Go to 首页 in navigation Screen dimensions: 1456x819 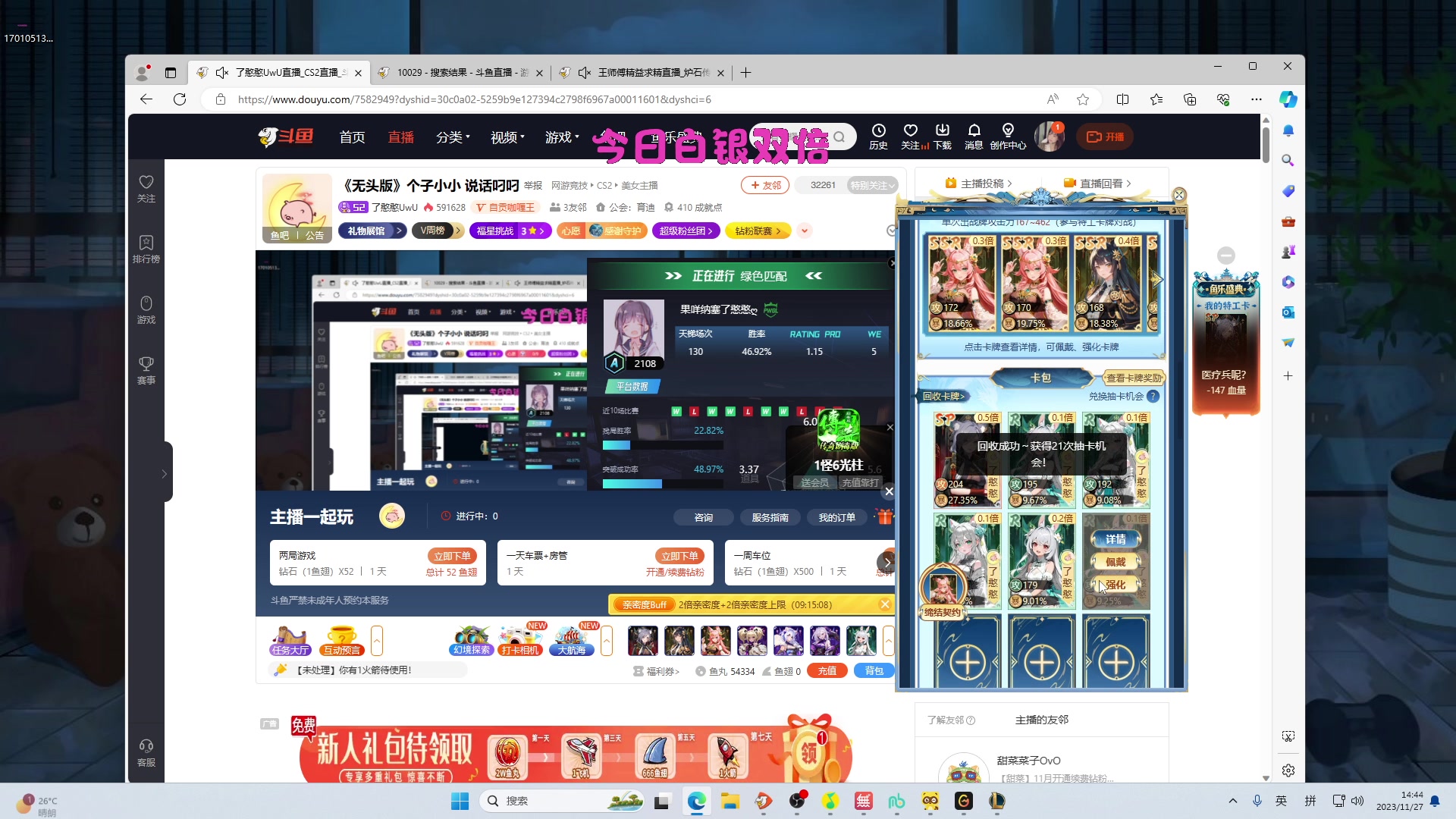tap(352, 137)
